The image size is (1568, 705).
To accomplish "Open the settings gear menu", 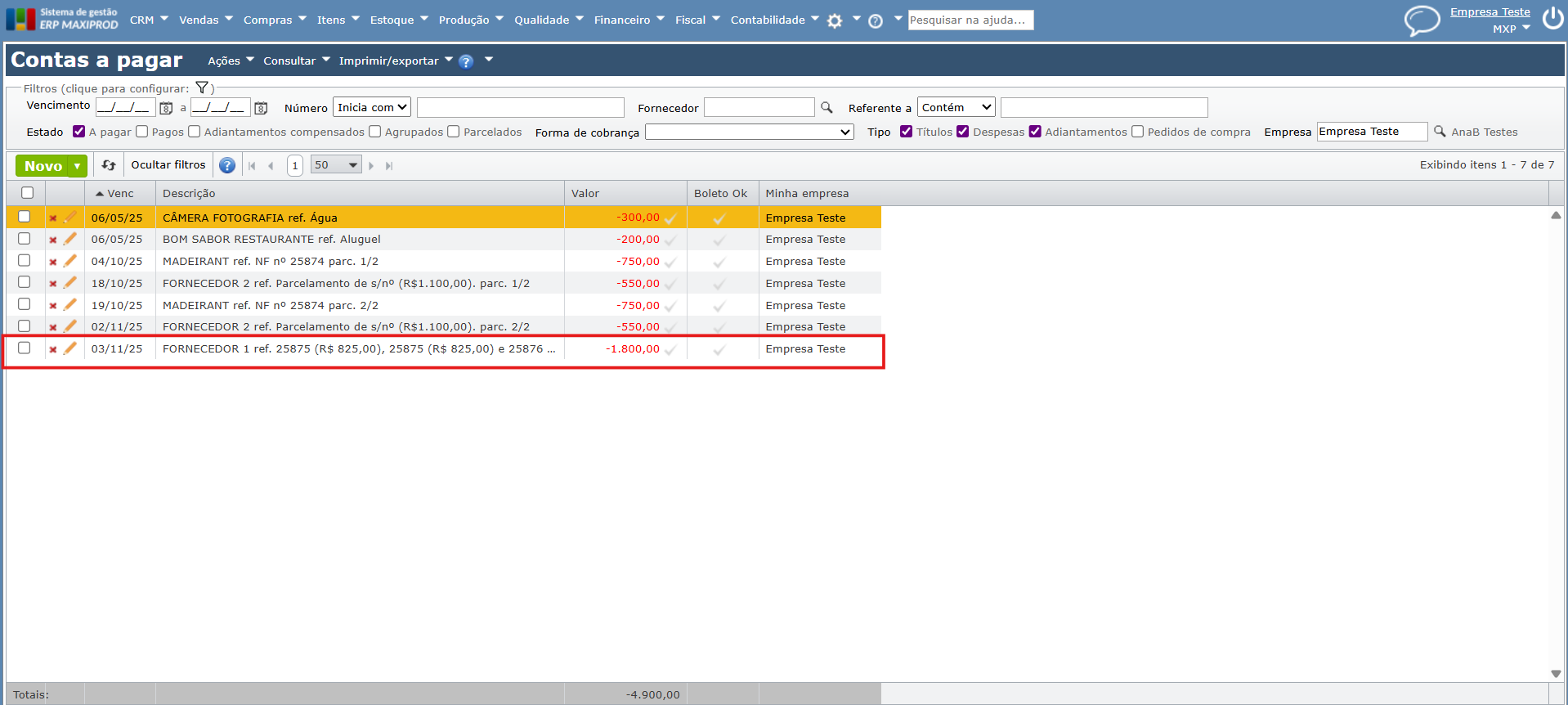I will point(834,21).
